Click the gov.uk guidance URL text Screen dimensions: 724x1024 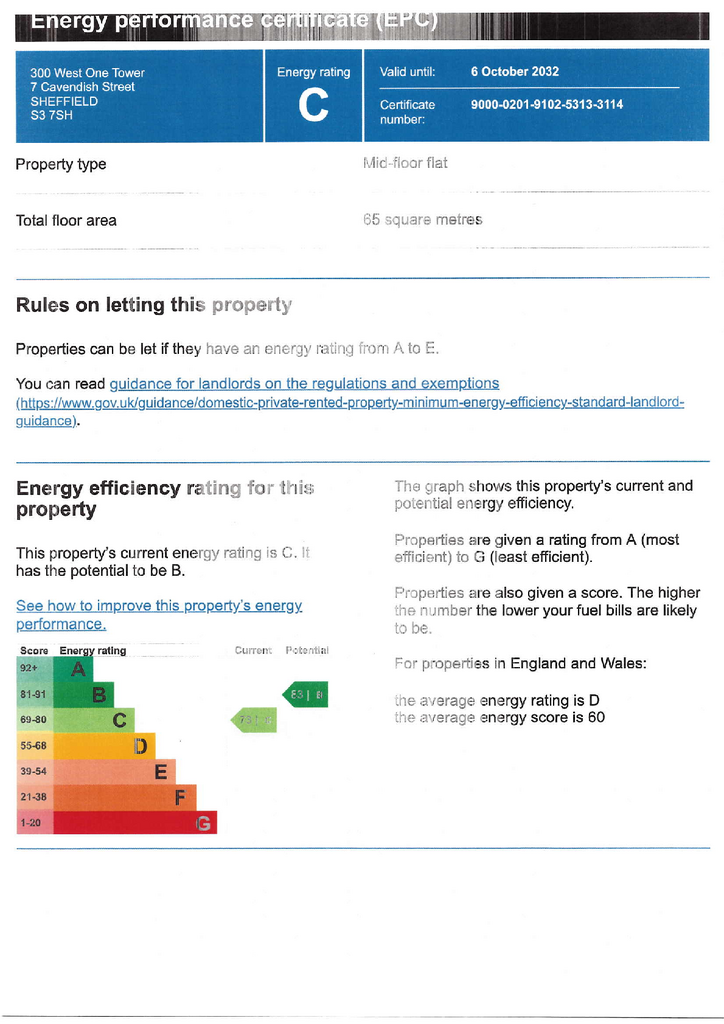350,411
